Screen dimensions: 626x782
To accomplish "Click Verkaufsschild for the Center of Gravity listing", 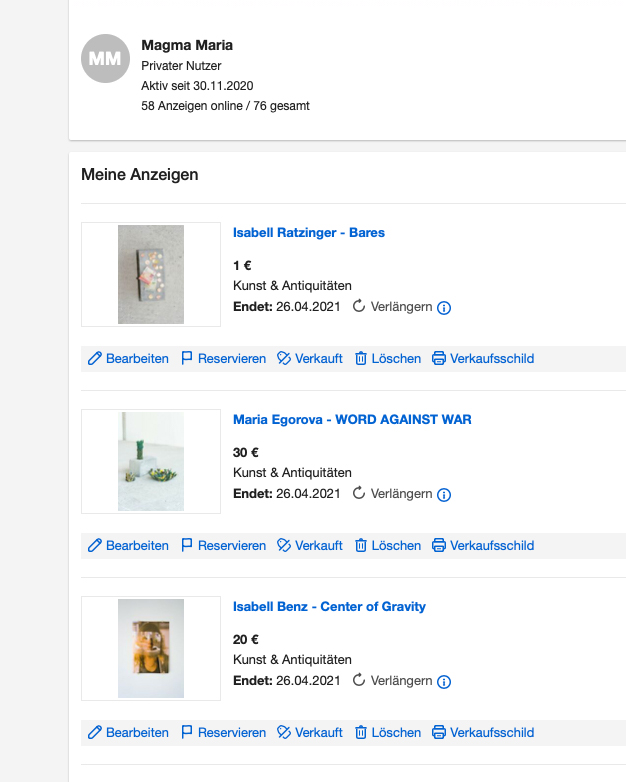I will pyautogui.click(x=492, y=732).
